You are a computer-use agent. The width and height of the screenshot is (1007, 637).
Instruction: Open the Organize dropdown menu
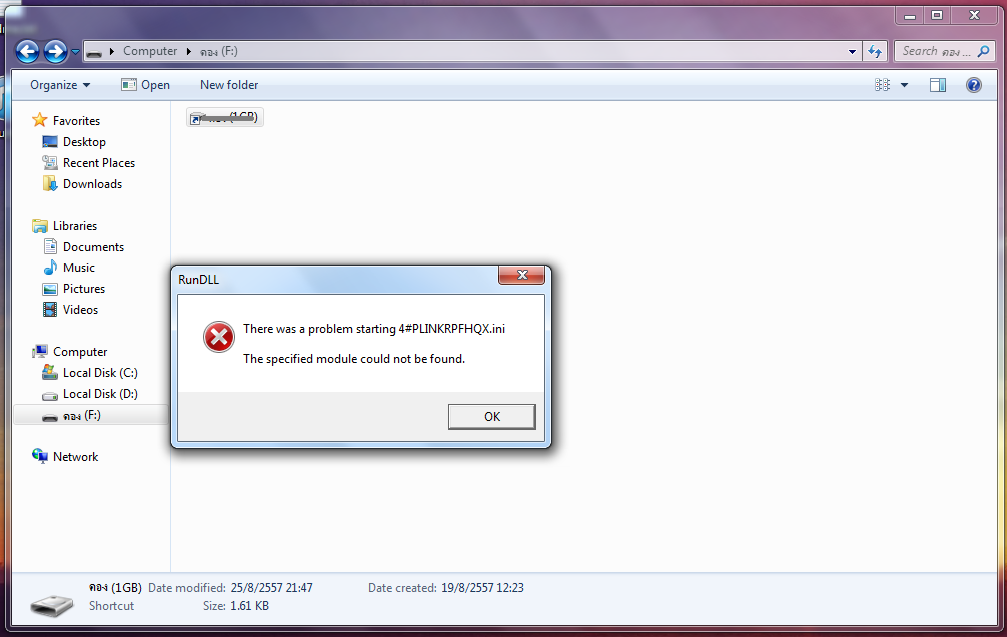click(60, 85)
